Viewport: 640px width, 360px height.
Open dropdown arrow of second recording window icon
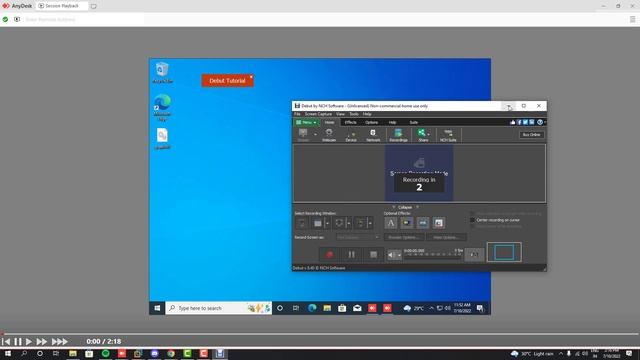click(x=327, y=223)
